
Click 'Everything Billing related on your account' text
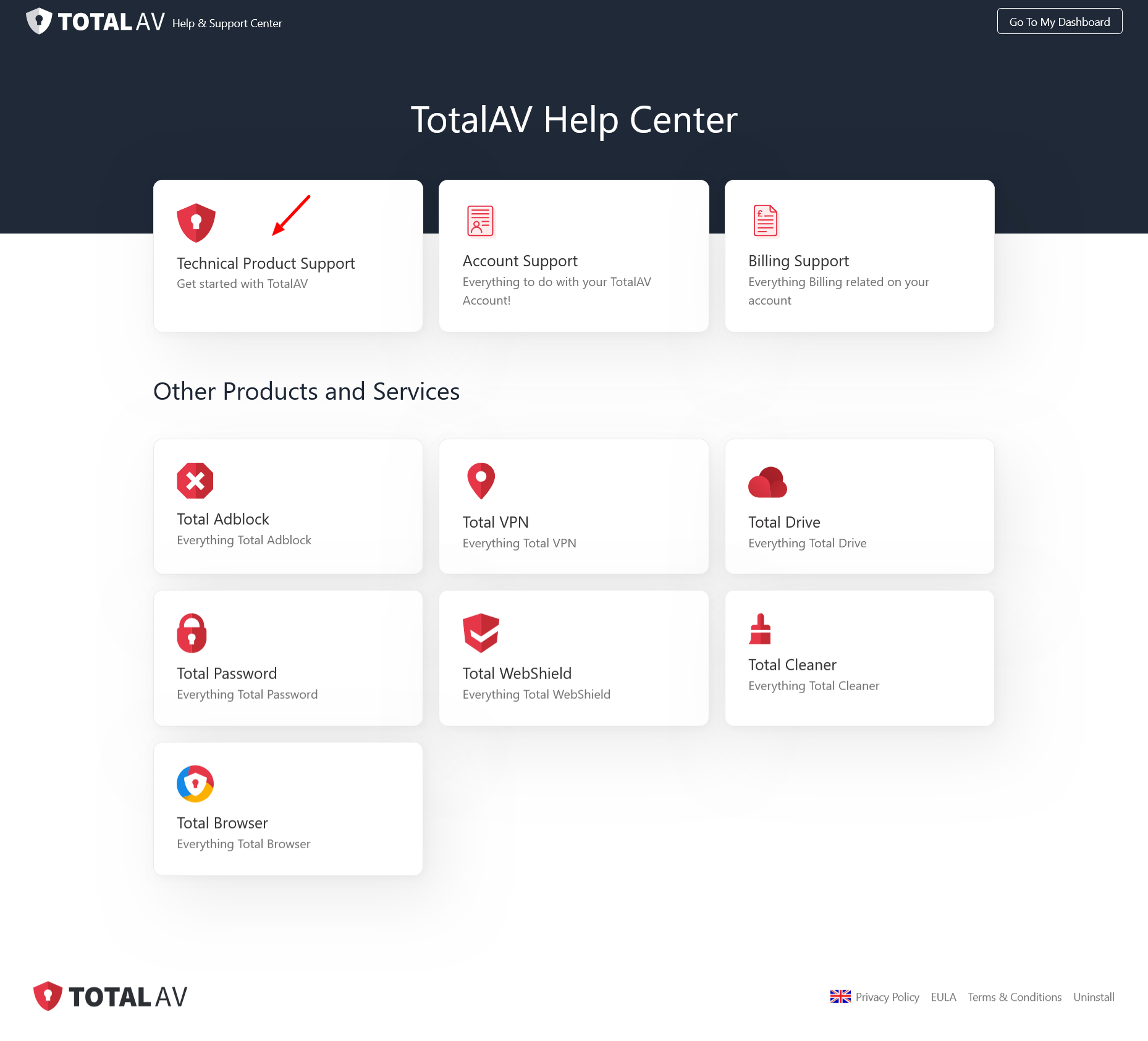point(838,291)
